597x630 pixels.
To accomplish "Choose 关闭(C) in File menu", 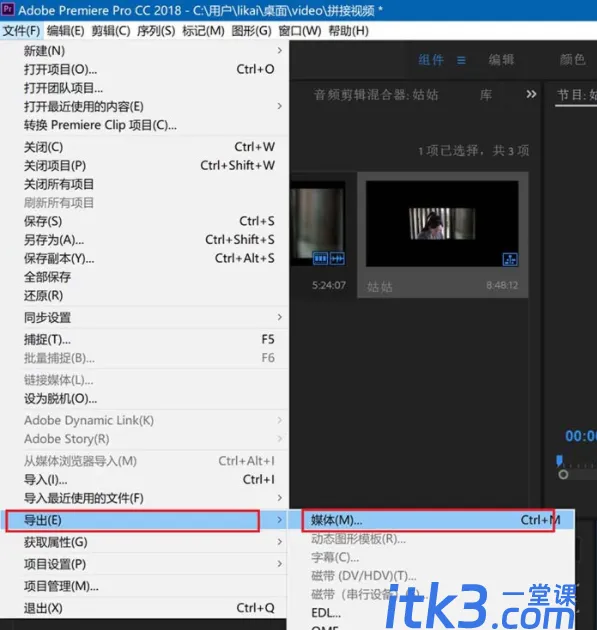I will 145,147.
